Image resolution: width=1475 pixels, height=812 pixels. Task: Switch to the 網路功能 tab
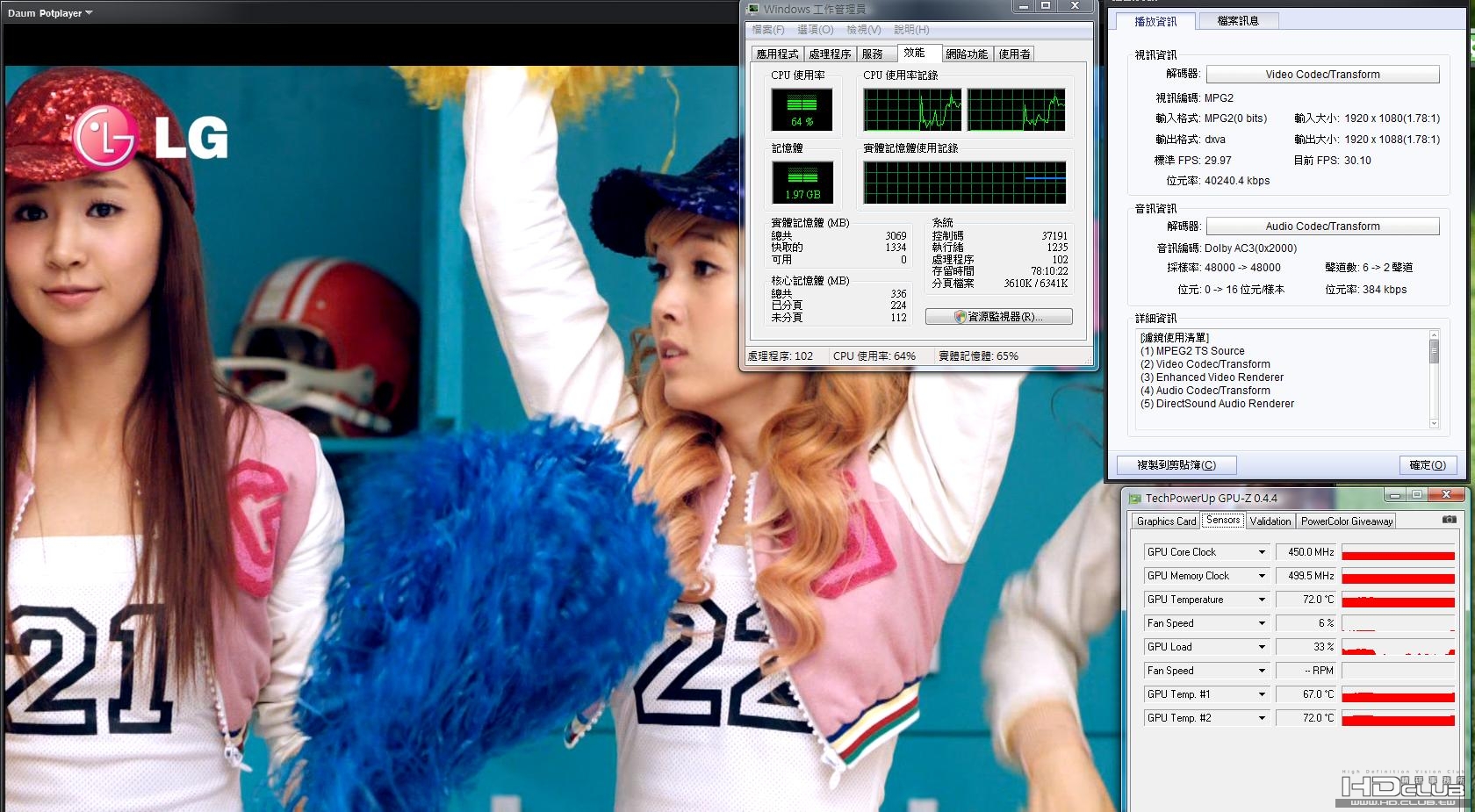[967, 54]
